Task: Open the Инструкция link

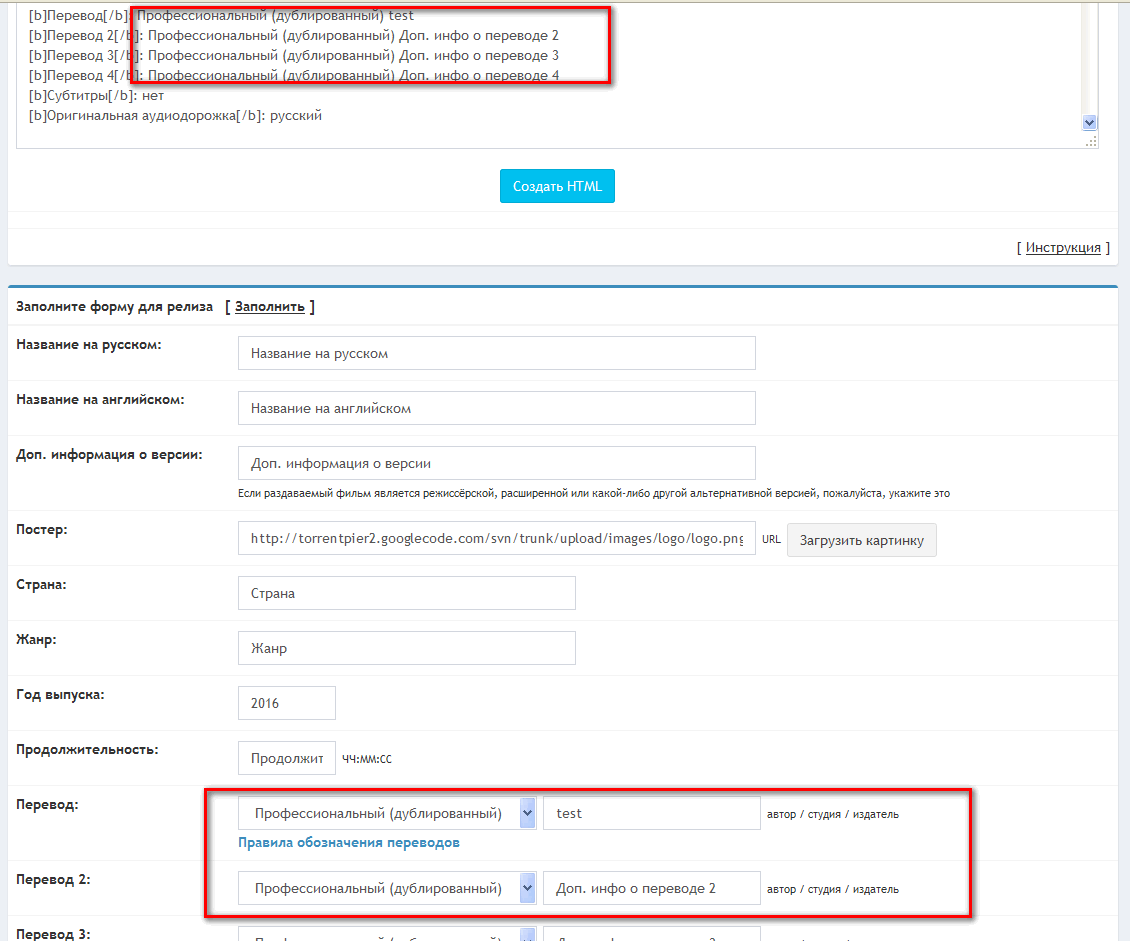Action: [1063, 248]
